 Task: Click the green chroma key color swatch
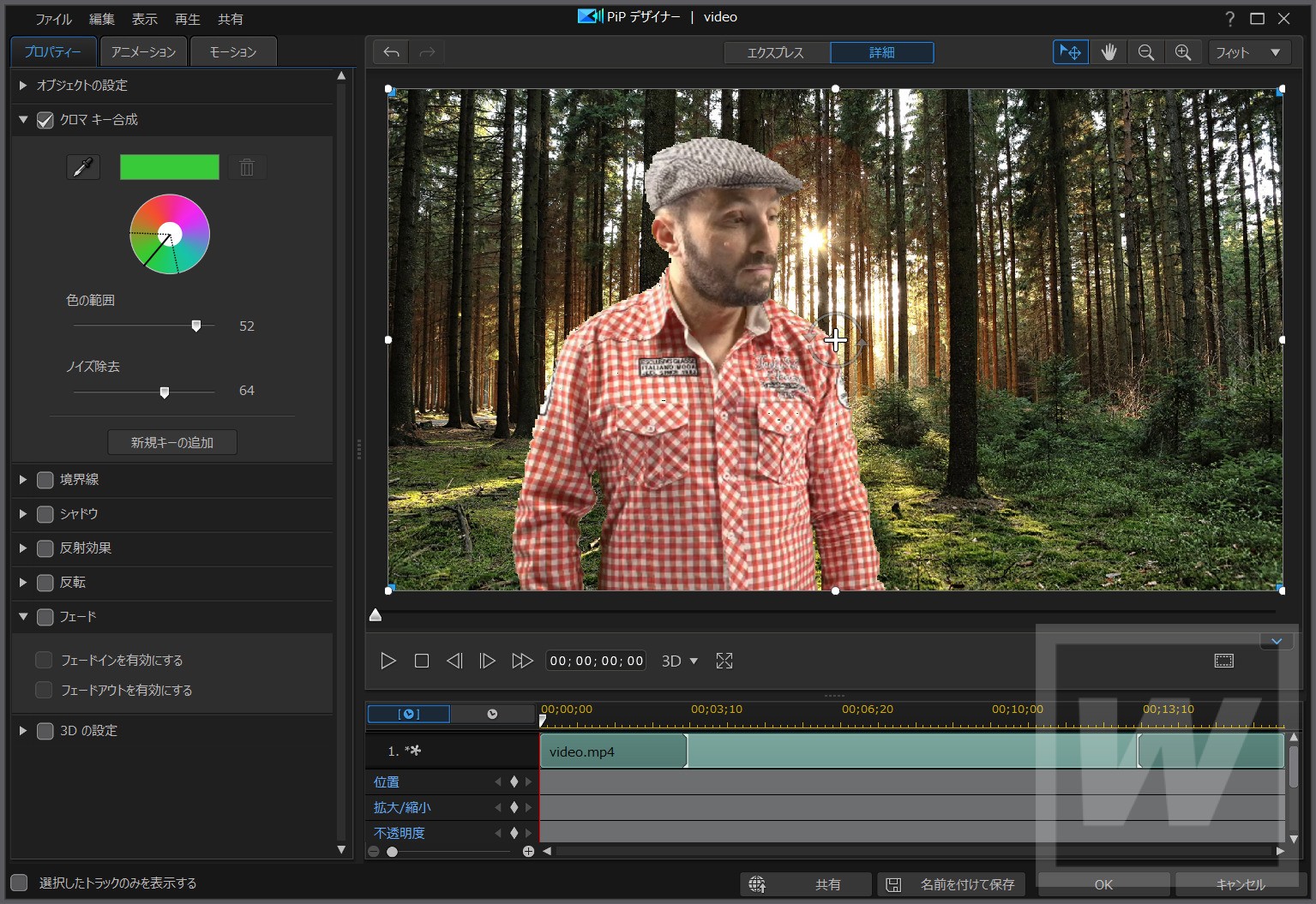170,167
